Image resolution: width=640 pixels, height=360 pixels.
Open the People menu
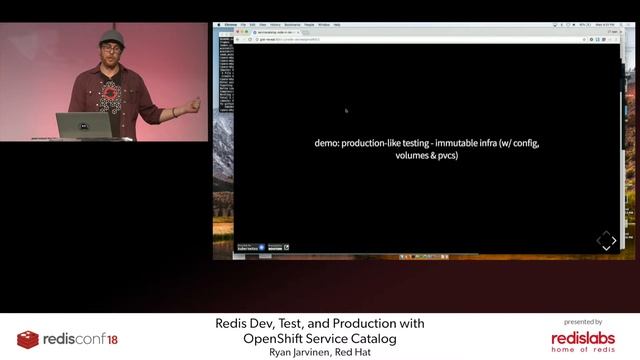tap(309, 25)
